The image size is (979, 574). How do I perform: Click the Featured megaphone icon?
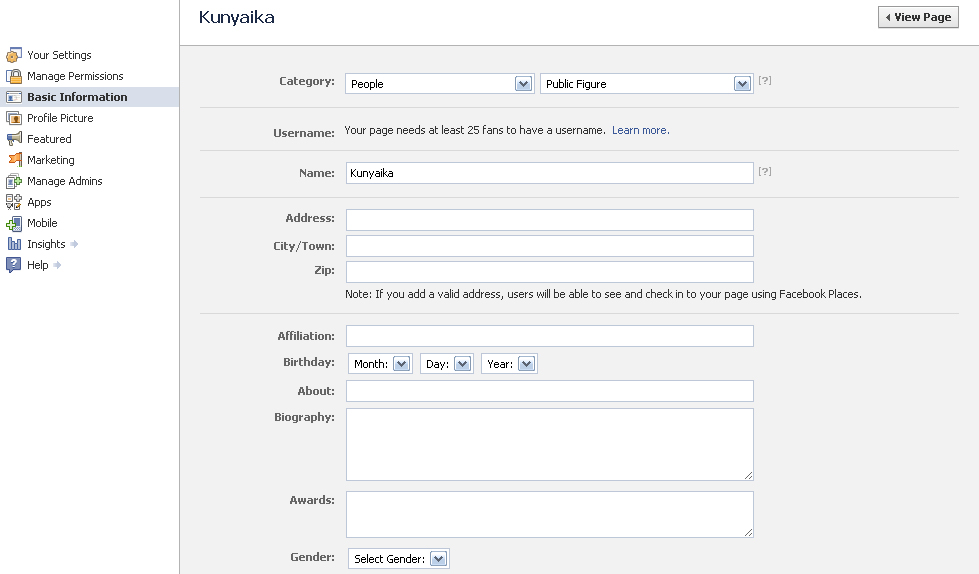coord(14,139)
